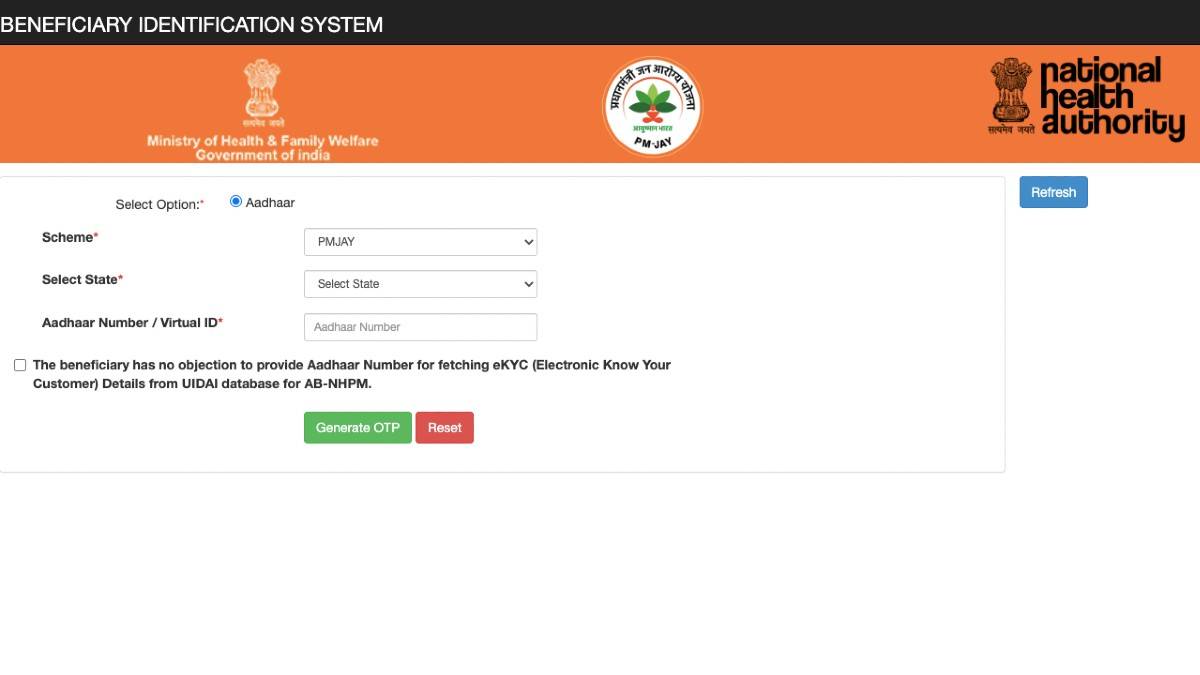This screenshot has height=675, width=1200.
Task: Click the 'Scheme' field label
Action: coord(69,238)
